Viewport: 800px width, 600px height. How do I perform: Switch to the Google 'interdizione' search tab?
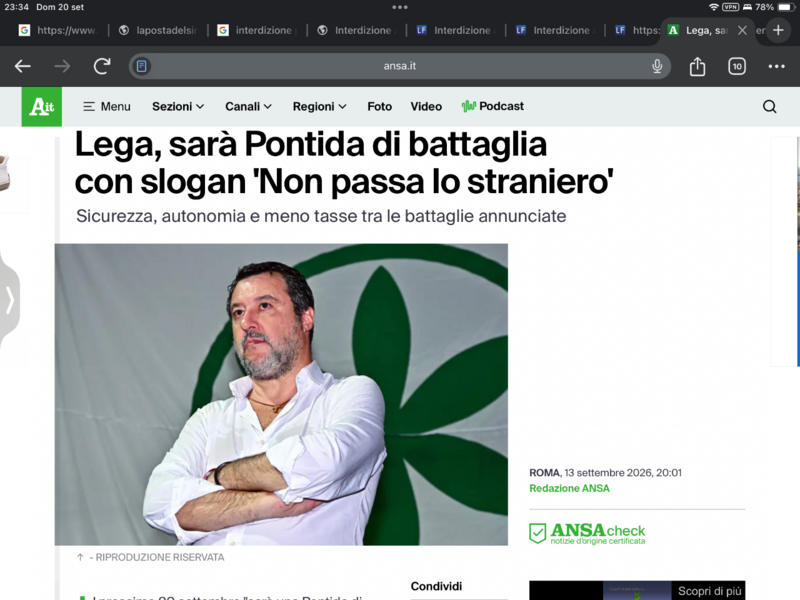pyautogui.click(x=258, y=31)
